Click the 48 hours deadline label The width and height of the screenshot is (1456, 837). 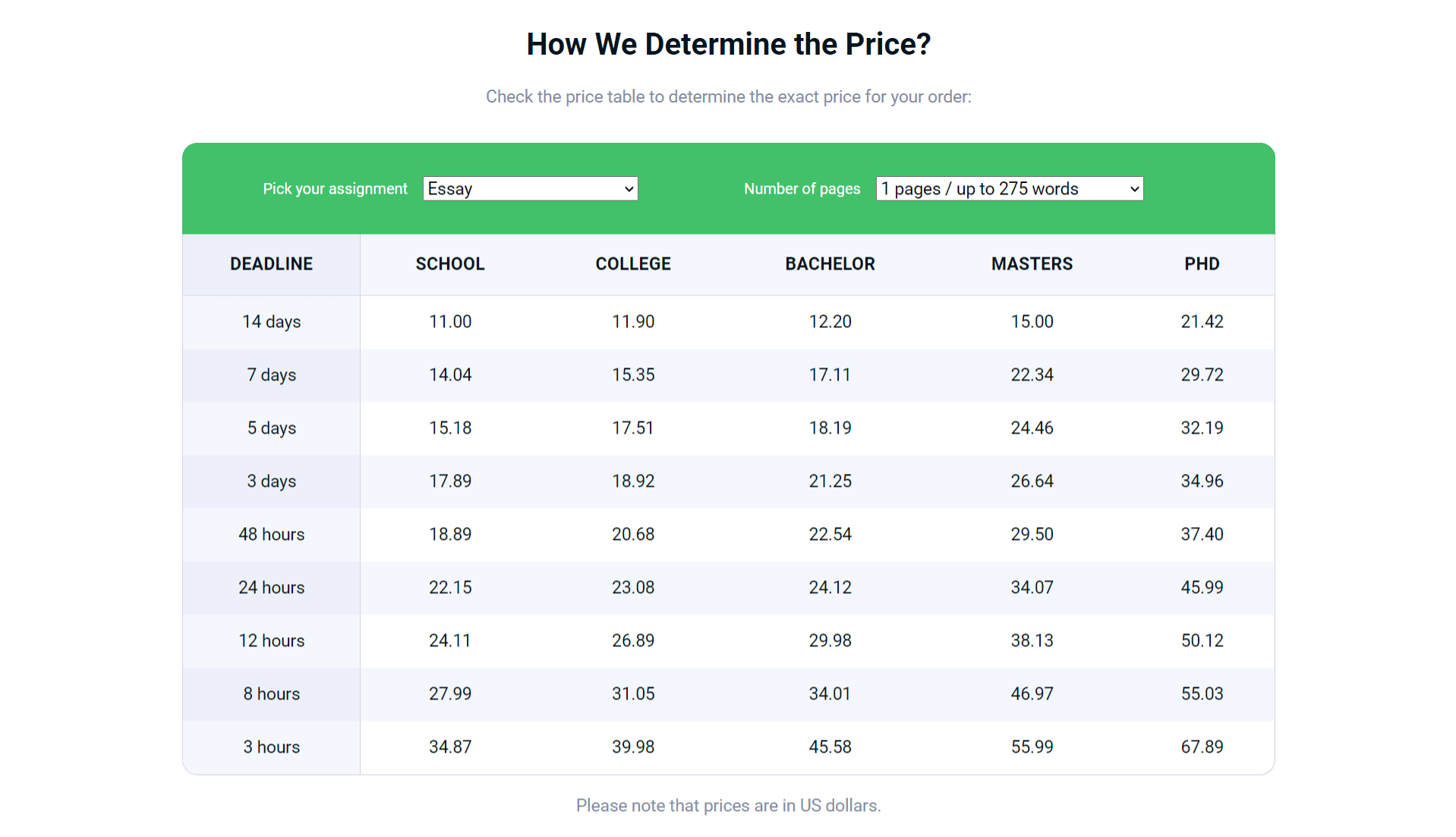tap(271, 534)
